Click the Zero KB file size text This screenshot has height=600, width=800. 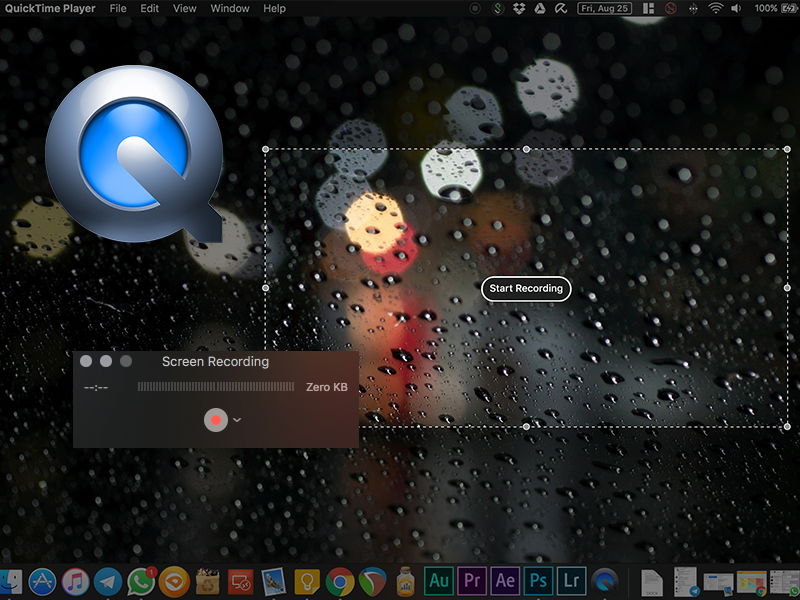[327, 387]
